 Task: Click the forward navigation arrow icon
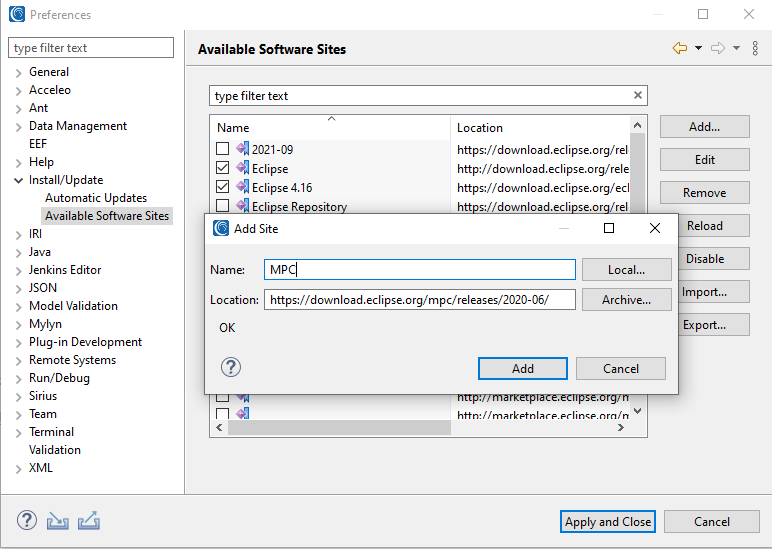(x=718, y=48)
